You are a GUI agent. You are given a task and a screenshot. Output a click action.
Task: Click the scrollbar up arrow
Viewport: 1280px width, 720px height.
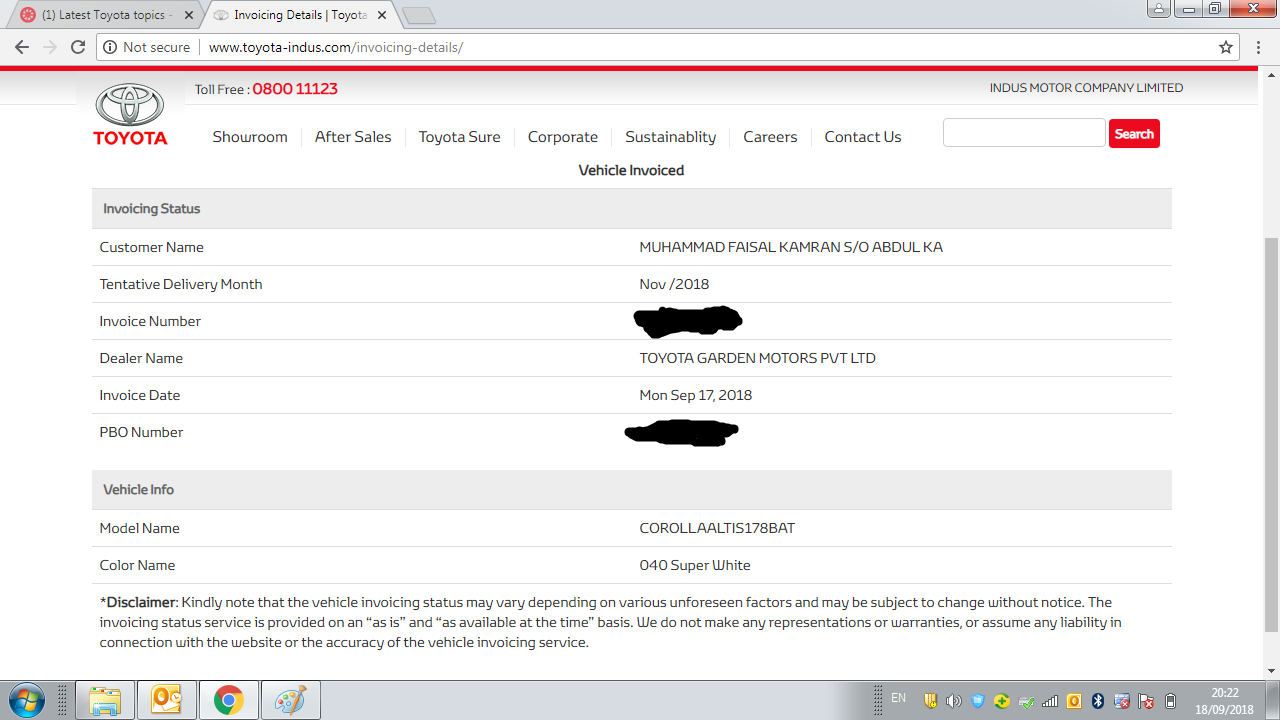click(1271, 75)
